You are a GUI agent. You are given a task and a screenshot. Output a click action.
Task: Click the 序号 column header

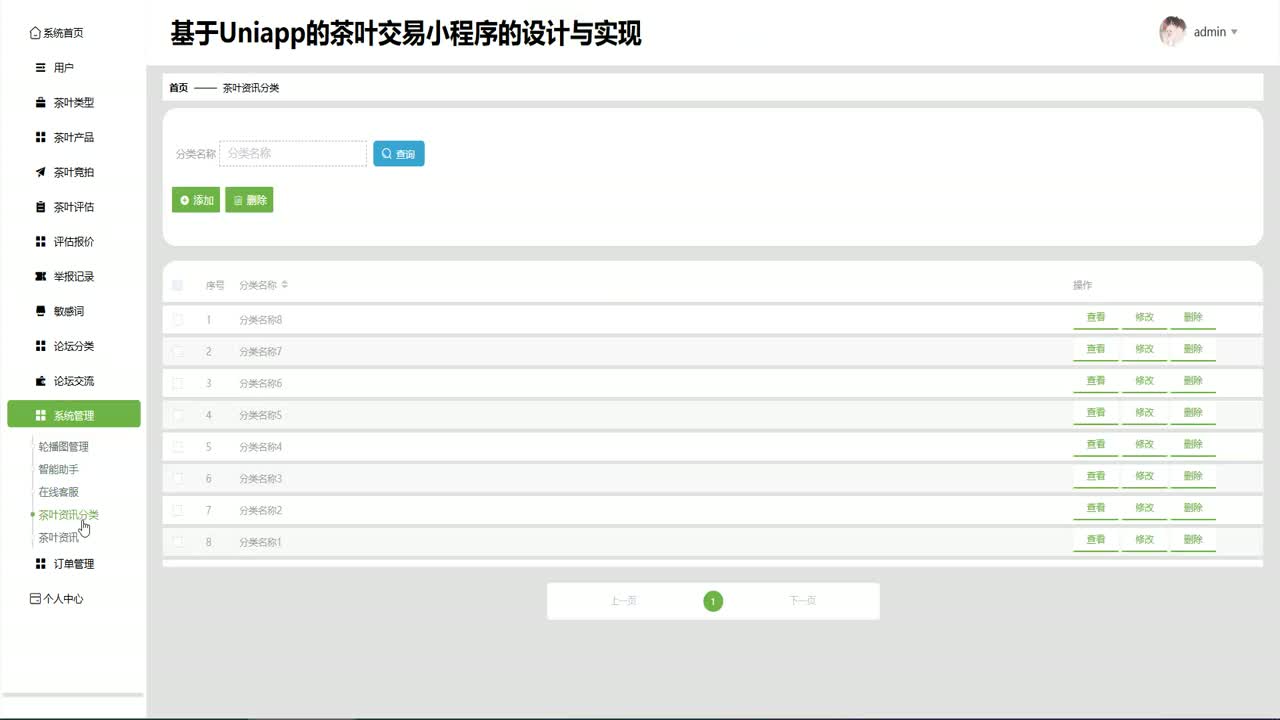(x=215, y=285)
